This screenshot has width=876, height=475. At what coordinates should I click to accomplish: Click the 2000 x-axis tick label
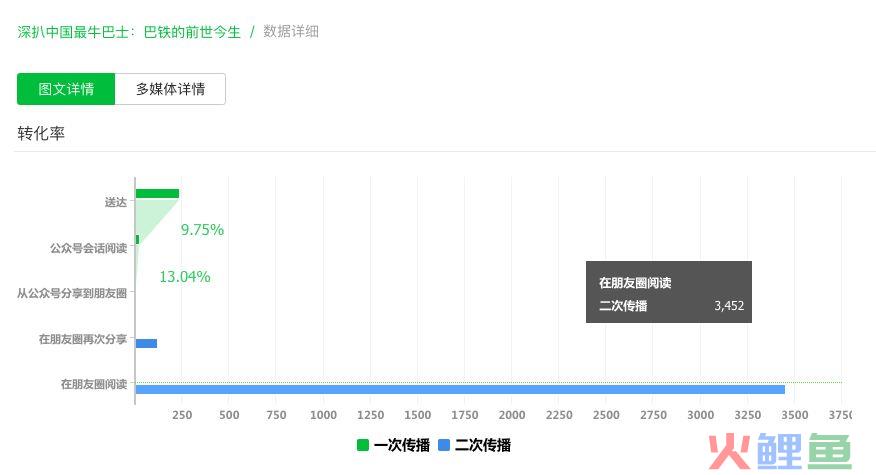tap(512, 415)
